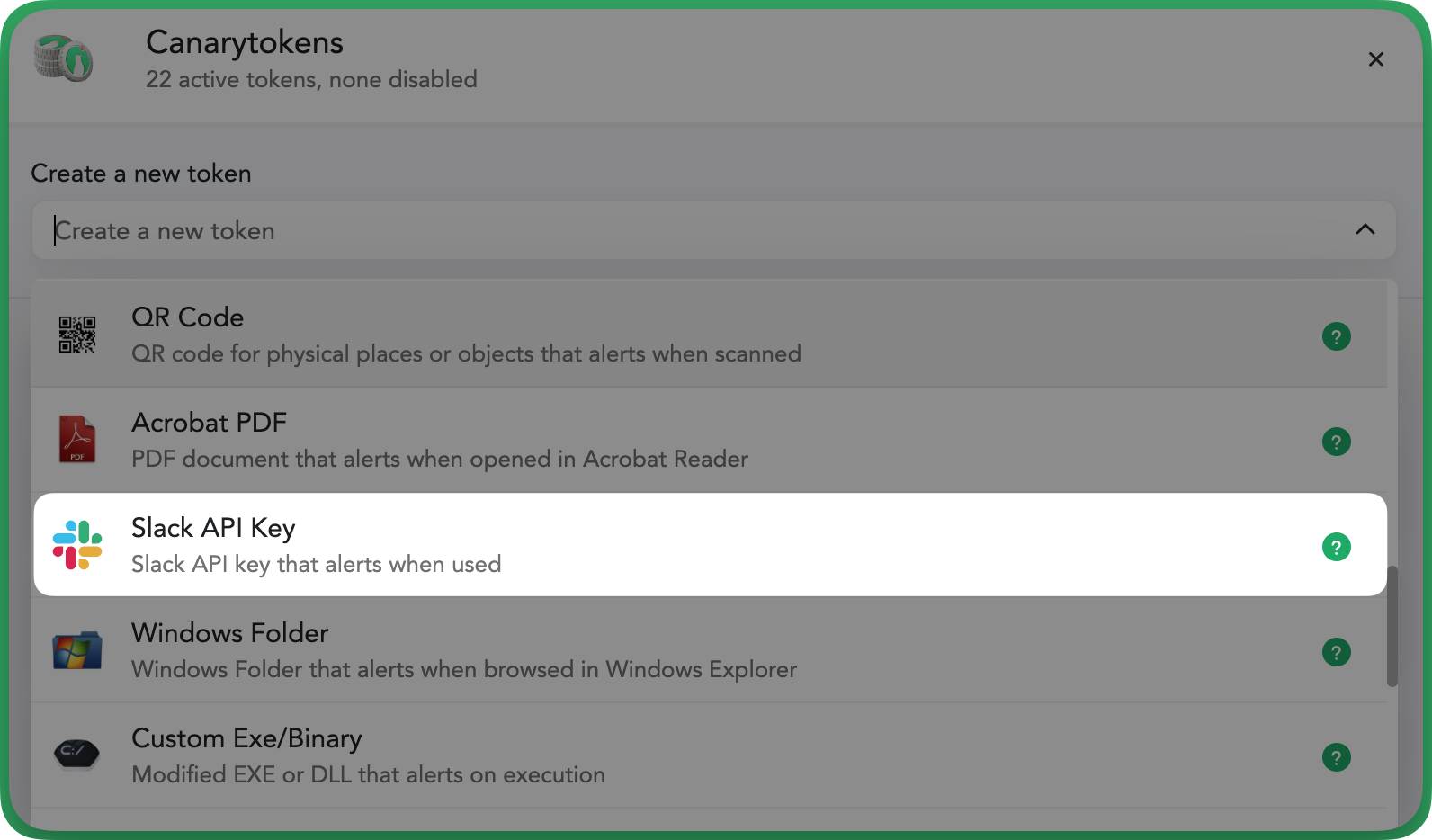Select the QR Code option
The height and width of the screenshot is (840, 1432).
click(709, 335)
